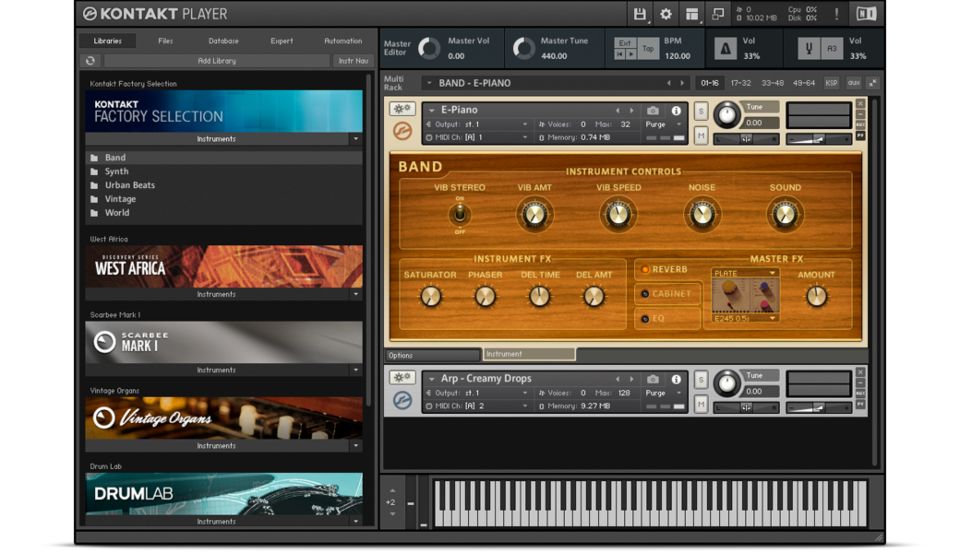This screenshot has width=960, height=553.
Task: Switch to the Files tab
Action: point(165,41)
